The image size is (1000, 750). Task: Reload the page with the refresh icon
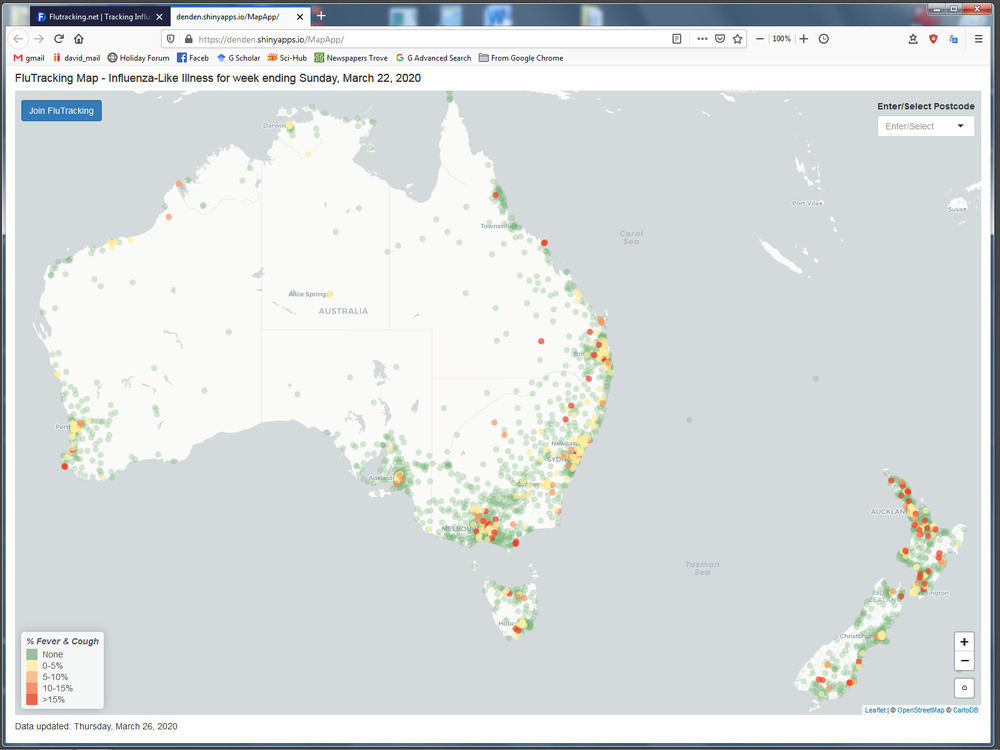click(x=59, y=38)
